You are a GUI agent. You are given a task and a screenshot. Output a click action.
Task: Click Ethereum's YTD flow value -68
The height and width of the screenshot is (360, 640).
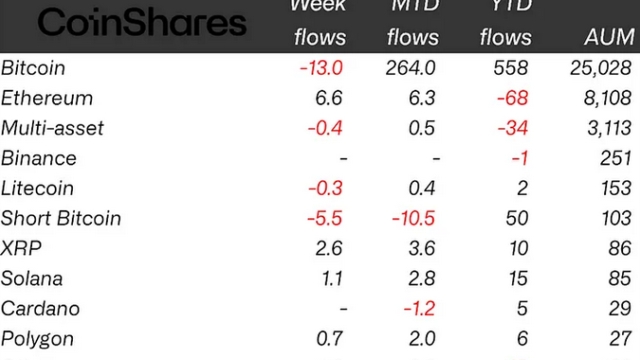coord(513,98)
